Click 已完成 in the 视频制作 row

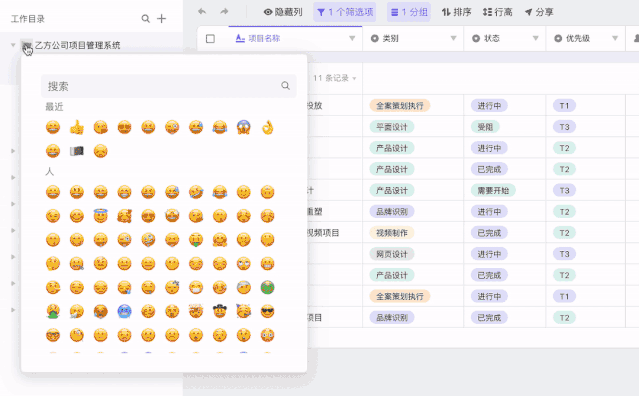(489, 233)
